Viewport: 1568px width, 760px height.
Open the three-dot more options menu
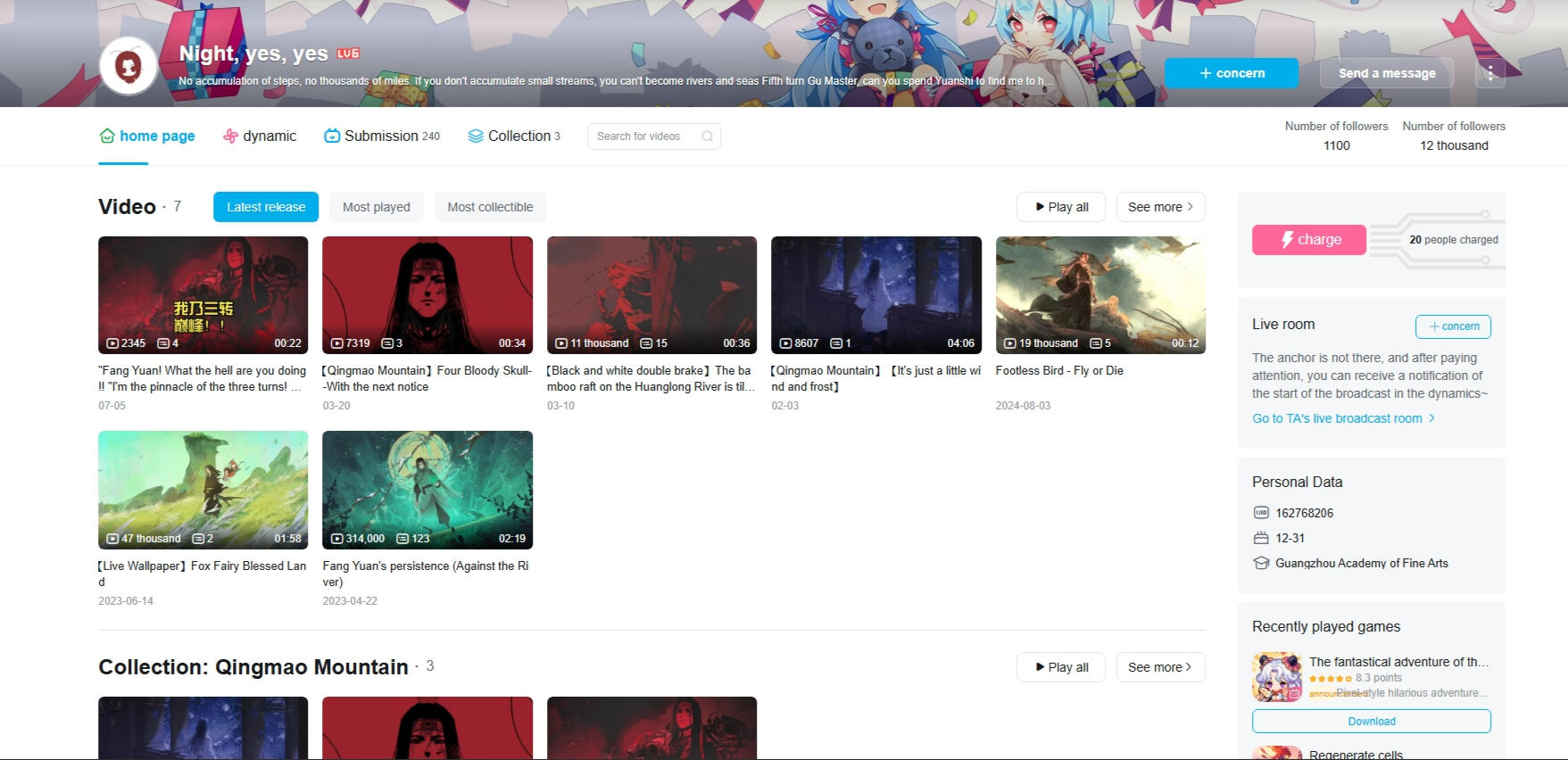pos(1489,73)
